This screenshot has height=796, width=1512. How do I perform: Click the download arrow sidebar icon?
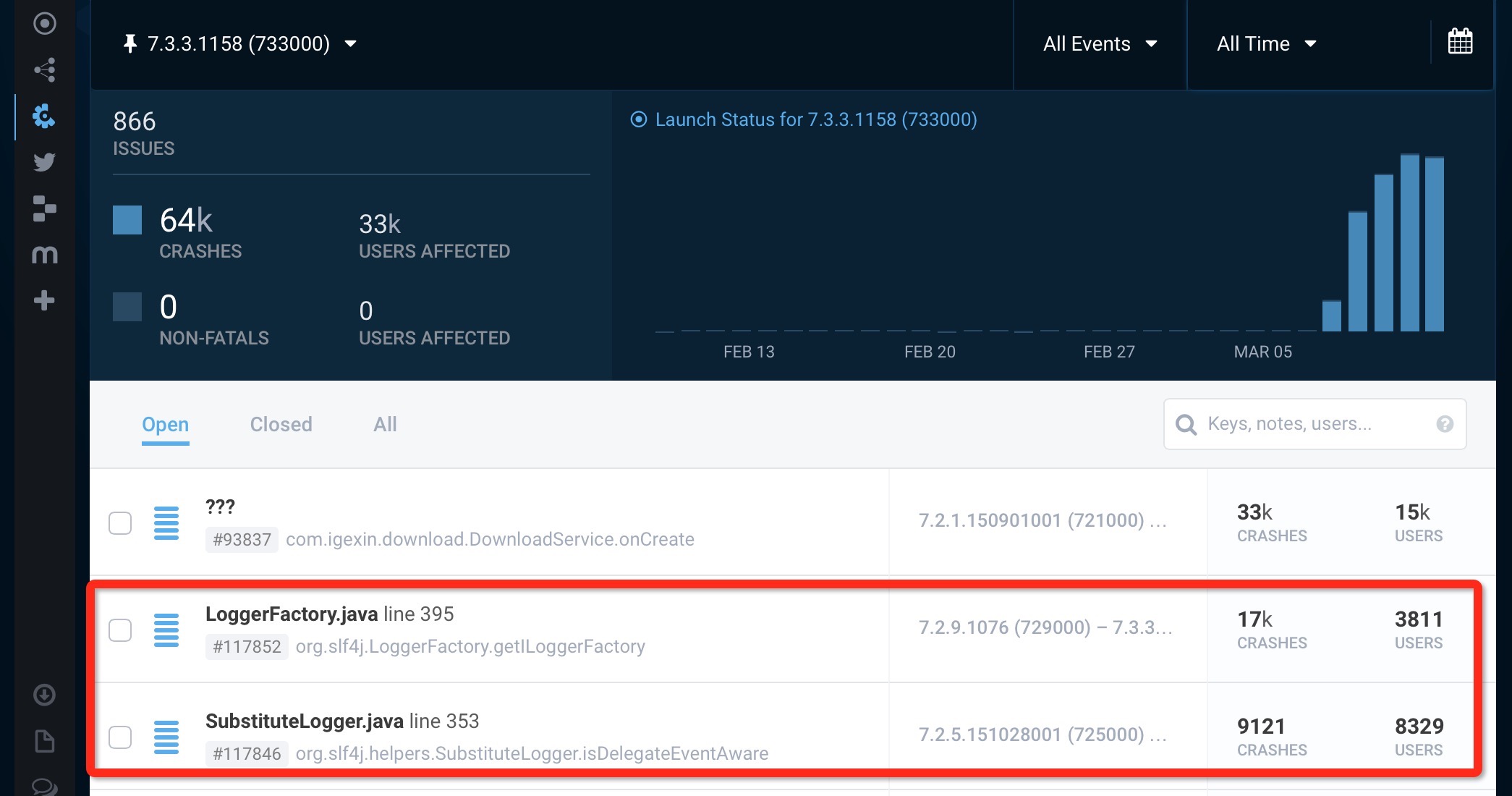point(44,695)
